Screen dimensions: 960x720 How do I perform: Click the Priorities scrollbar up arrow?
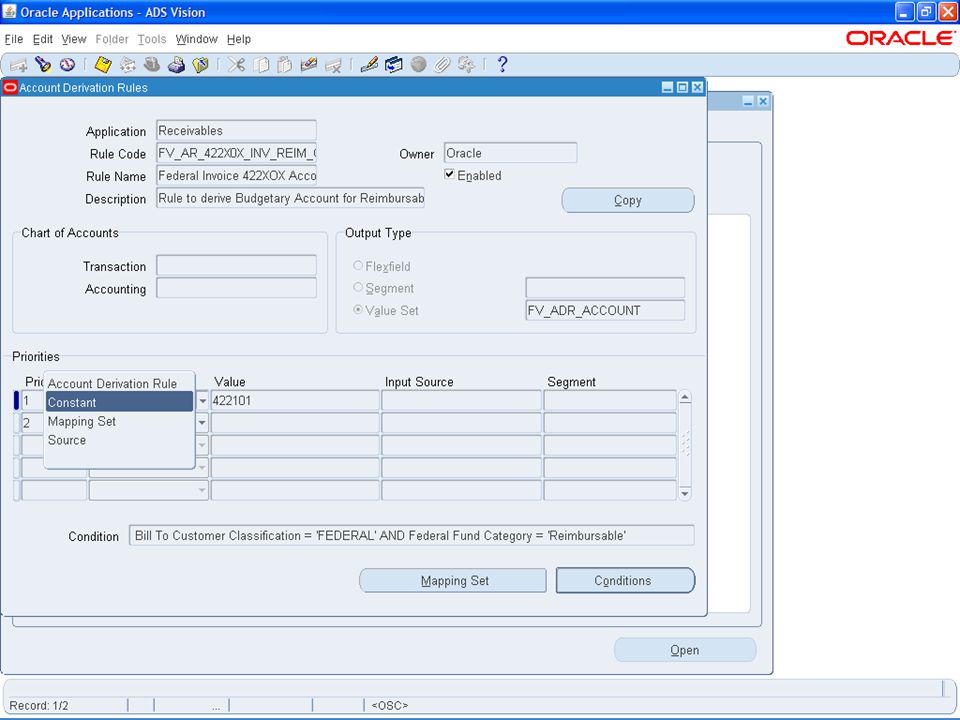[x=685, y=397]
